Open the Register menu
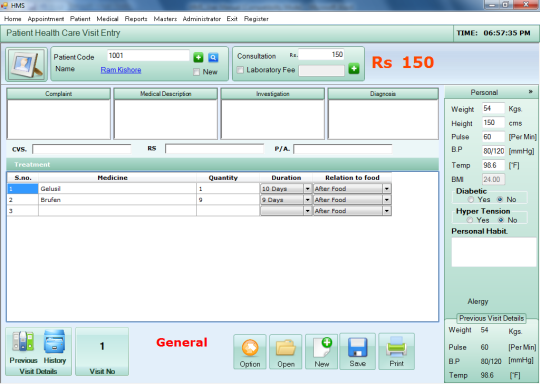 (256, 19)
